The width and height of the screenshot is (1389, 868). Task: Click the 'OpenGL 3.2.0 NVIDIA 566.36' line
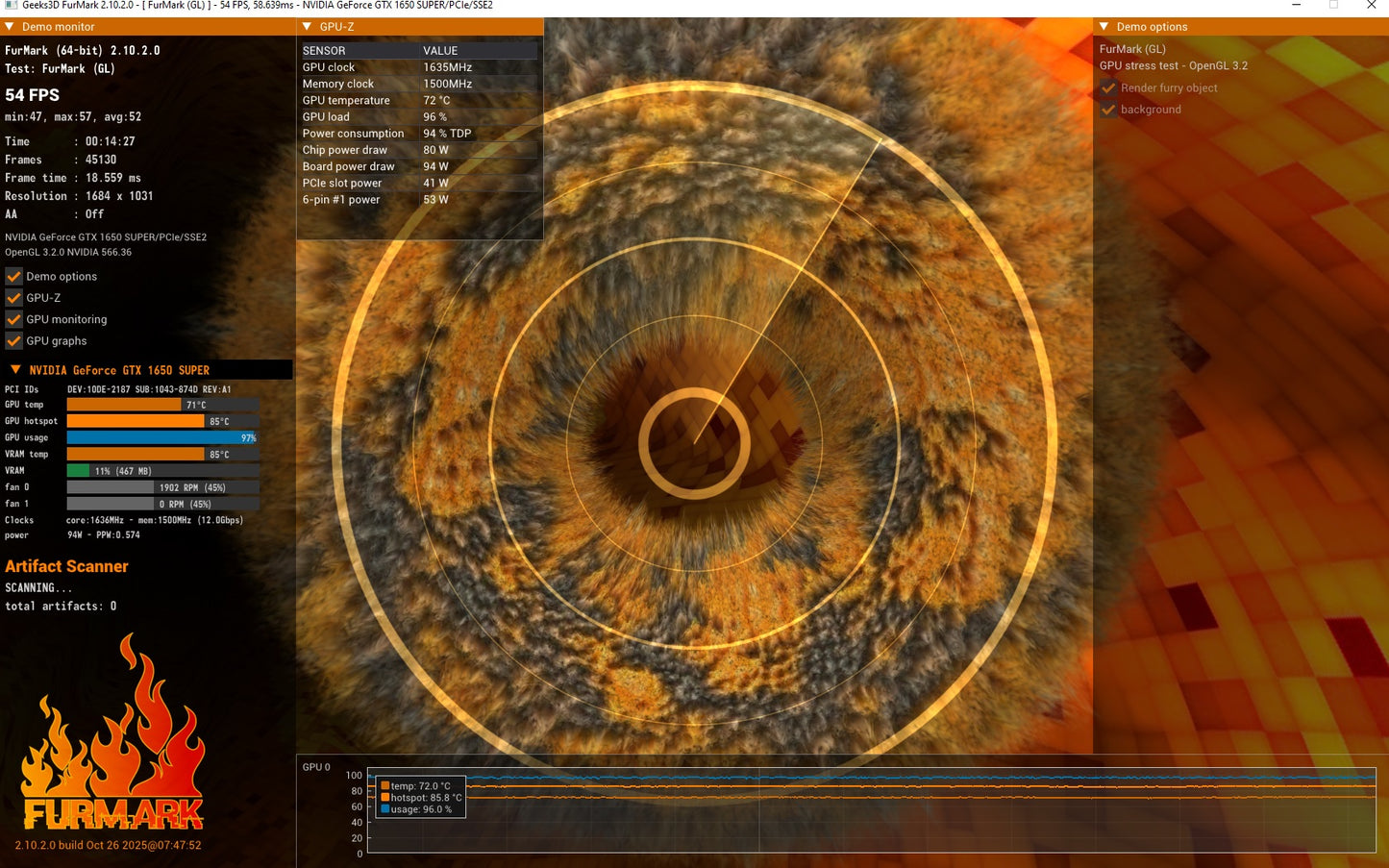[68, 252]
